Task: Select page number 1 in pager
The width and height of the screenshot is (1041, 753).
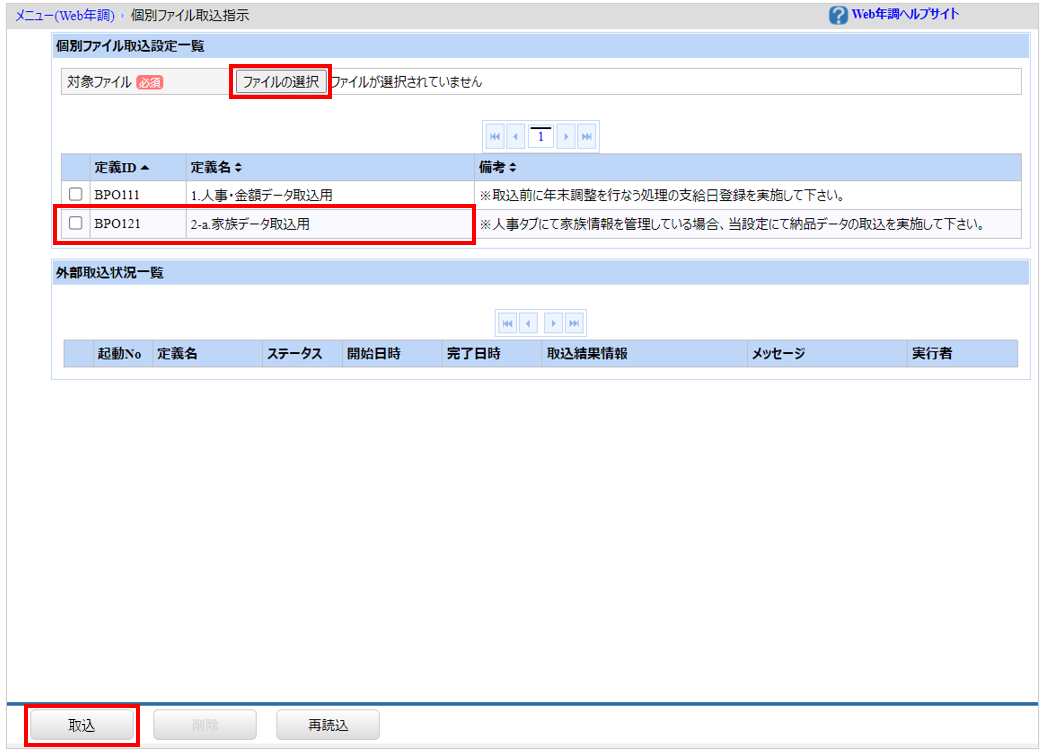Action: tap(540, 137)
